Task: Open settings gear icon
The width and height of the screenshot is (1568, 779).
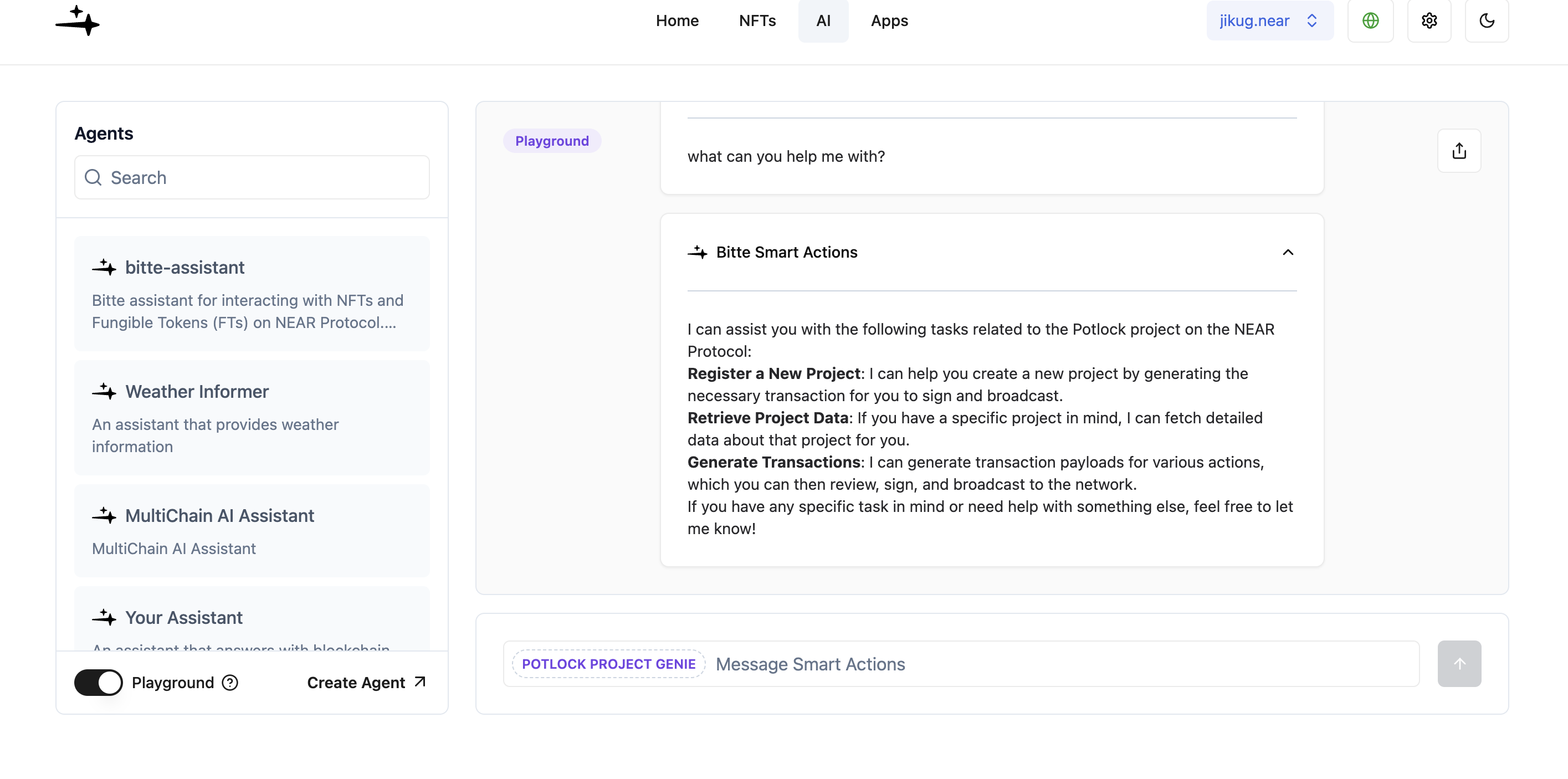Action: 1428,20
